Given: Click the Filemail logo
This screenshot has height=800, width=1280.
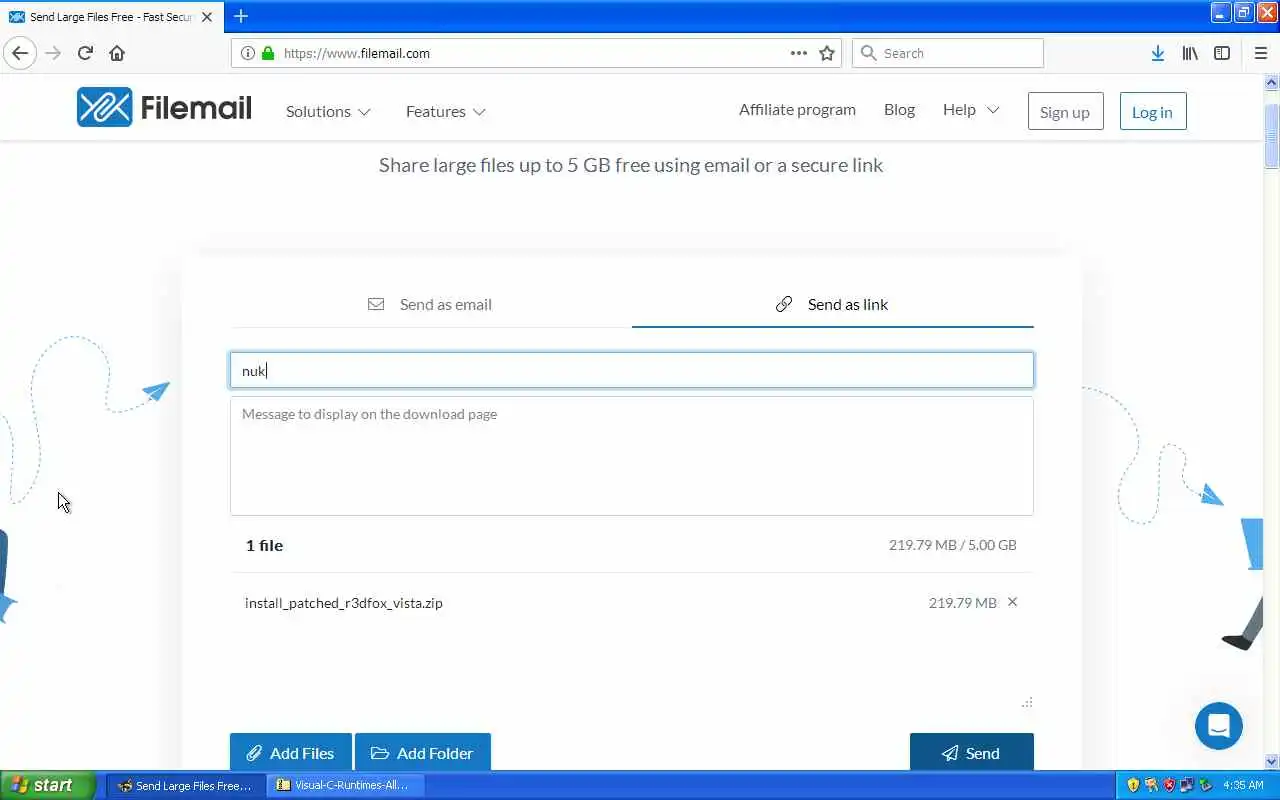Looking at the screenshot, I should pyautogui.click(x=164, y=108).
